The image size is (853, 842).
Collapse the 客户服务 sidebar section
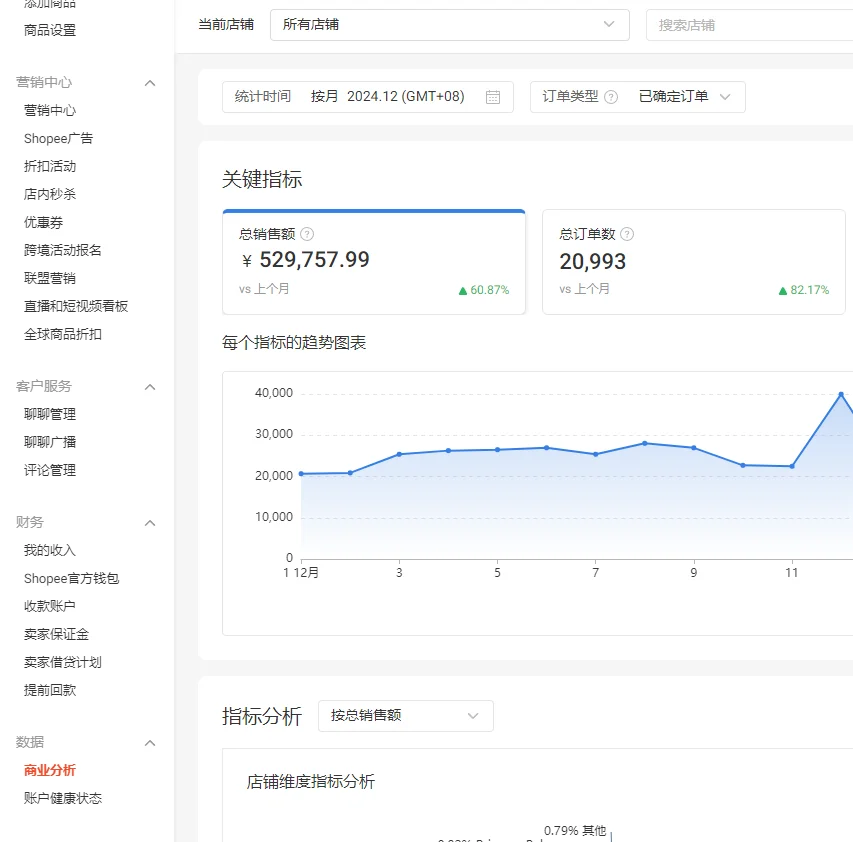tap(149, 386)
